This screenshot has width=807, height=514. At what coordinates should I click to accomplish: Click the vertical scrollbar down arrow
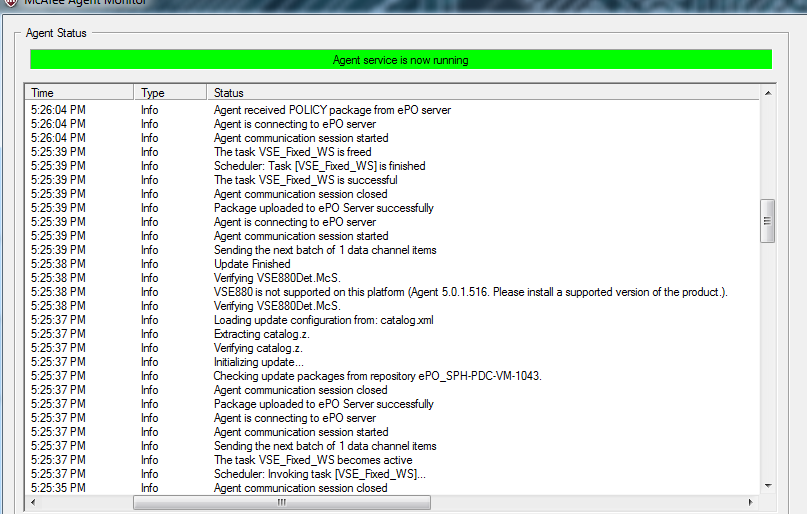point(768,486)
